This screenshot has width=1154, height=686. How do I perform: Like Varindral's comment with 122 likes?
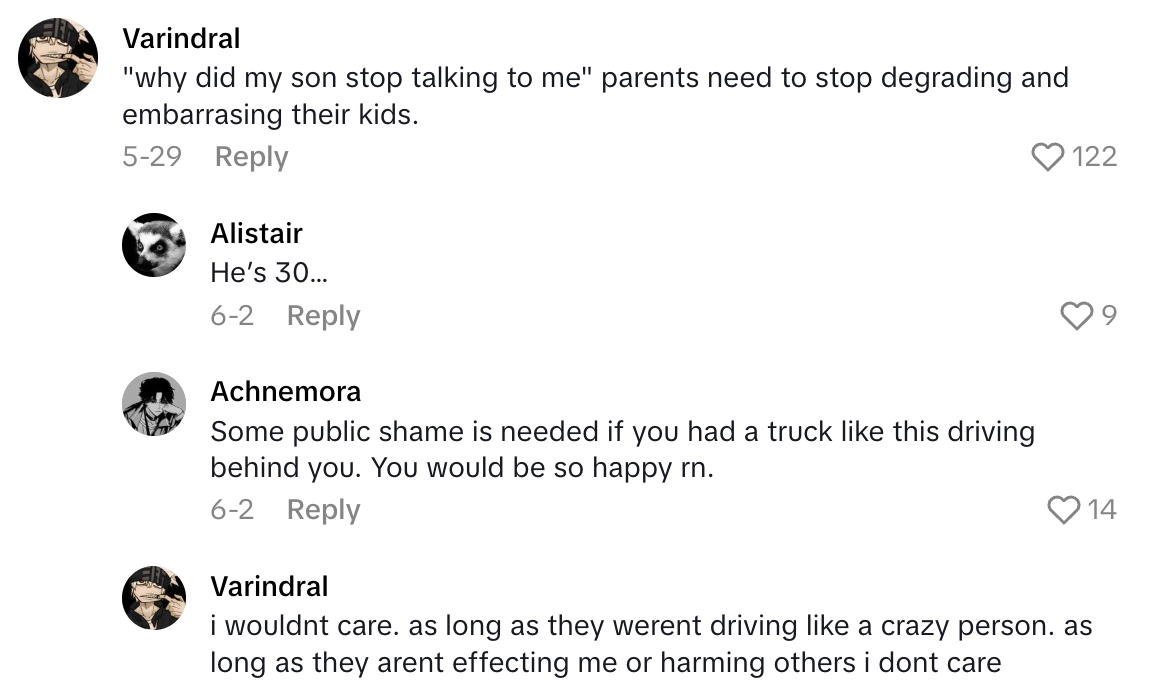(x=1047, y=157)
